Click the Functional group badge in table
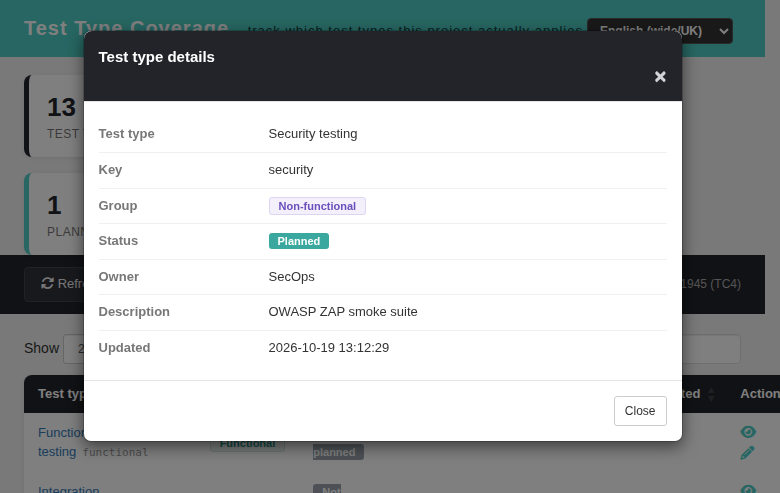The height and width of the screenshot is (493, 780). tap(247, 444)
